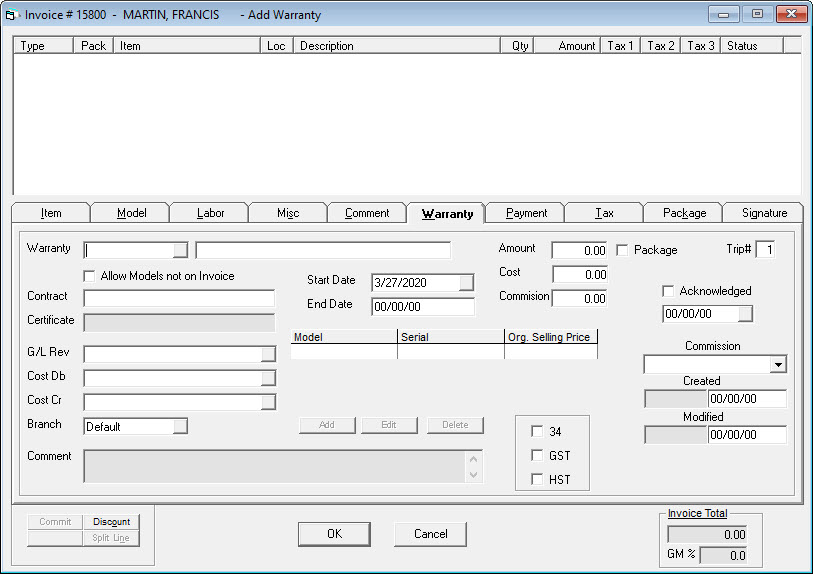
Task: Click the Comment text area
Action: tap(275, 467)
